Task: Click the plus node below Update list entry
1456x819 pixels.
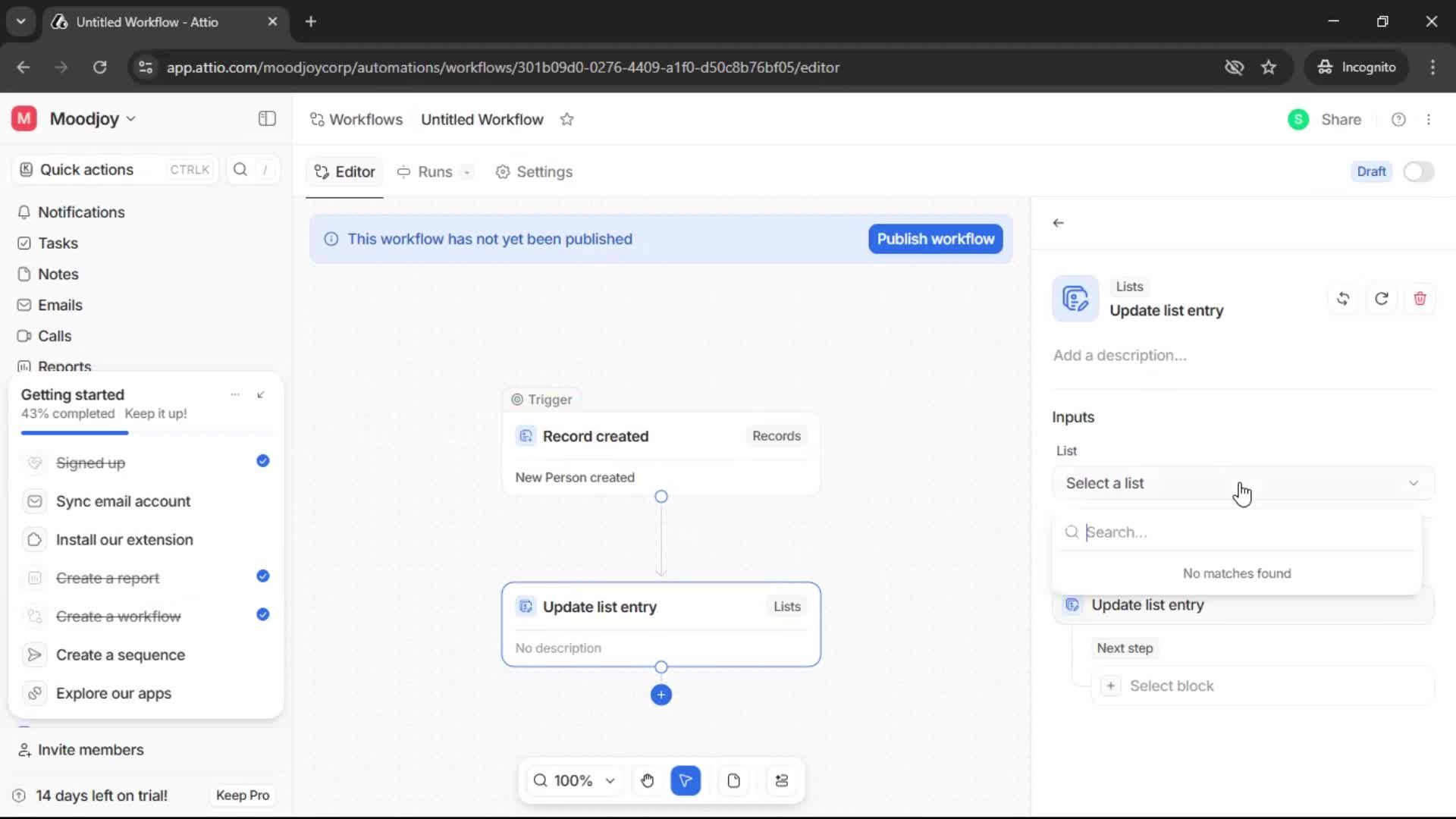Action: (x=661, y=695)
